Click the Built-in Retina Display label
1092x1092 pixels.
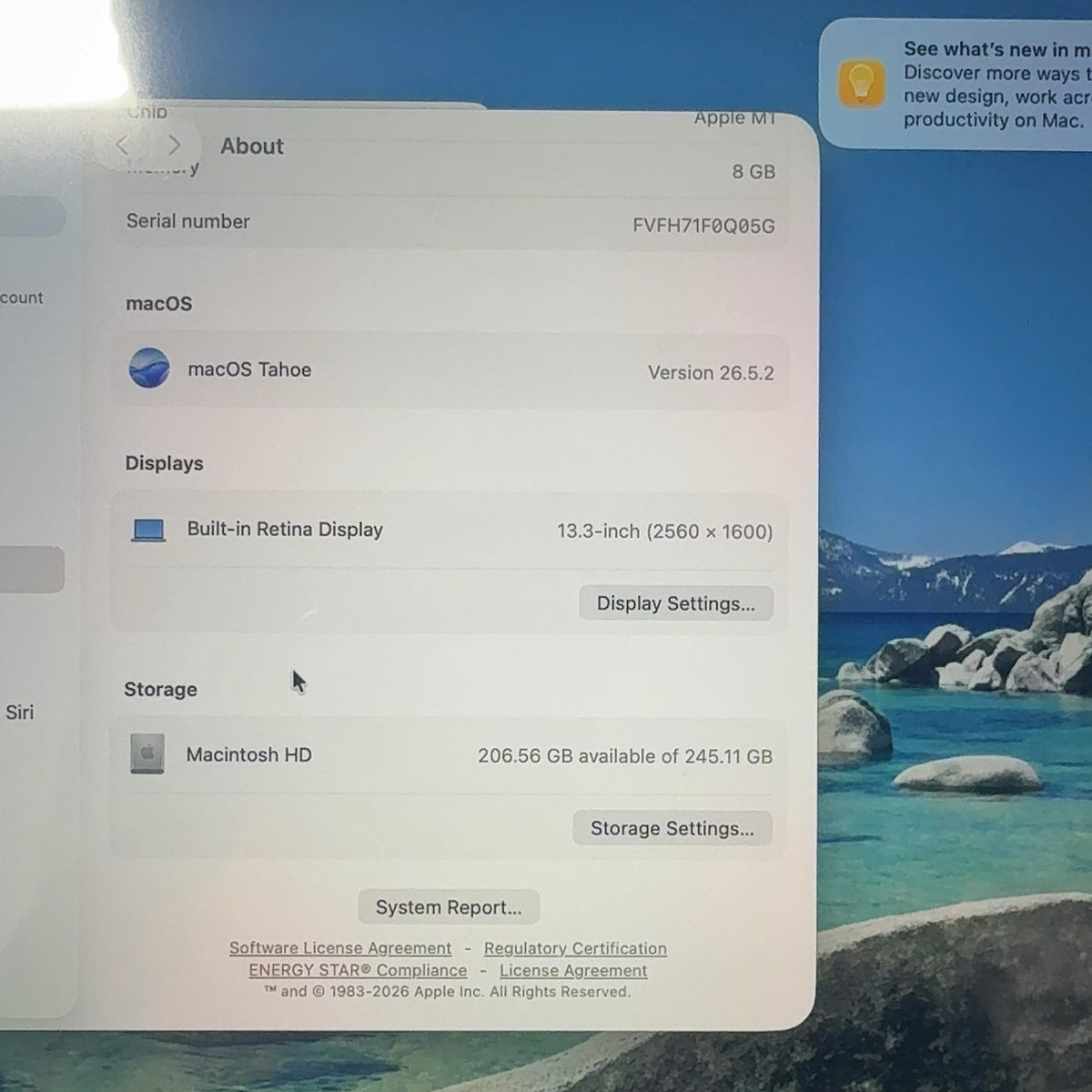285,529
